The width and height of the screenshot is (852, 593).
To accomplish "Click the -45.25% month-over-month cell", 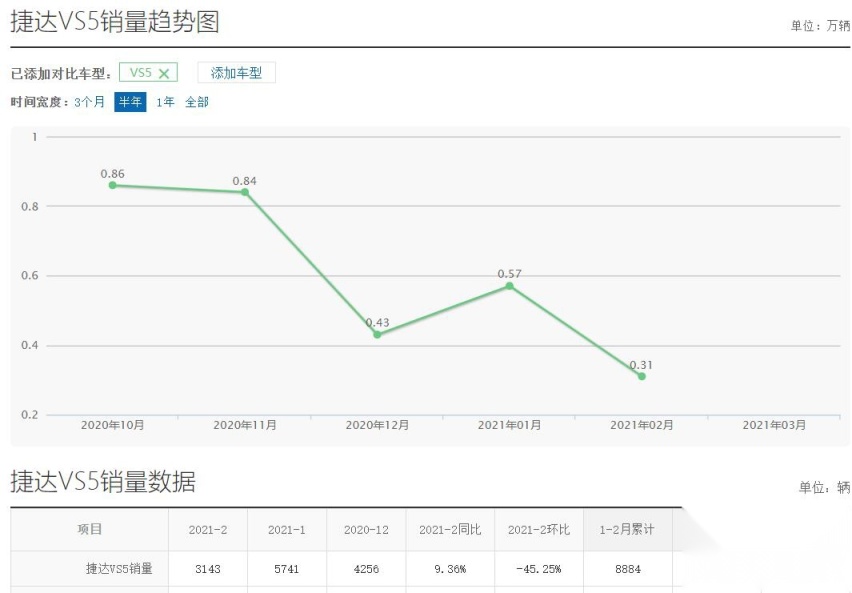I will 538,569.
